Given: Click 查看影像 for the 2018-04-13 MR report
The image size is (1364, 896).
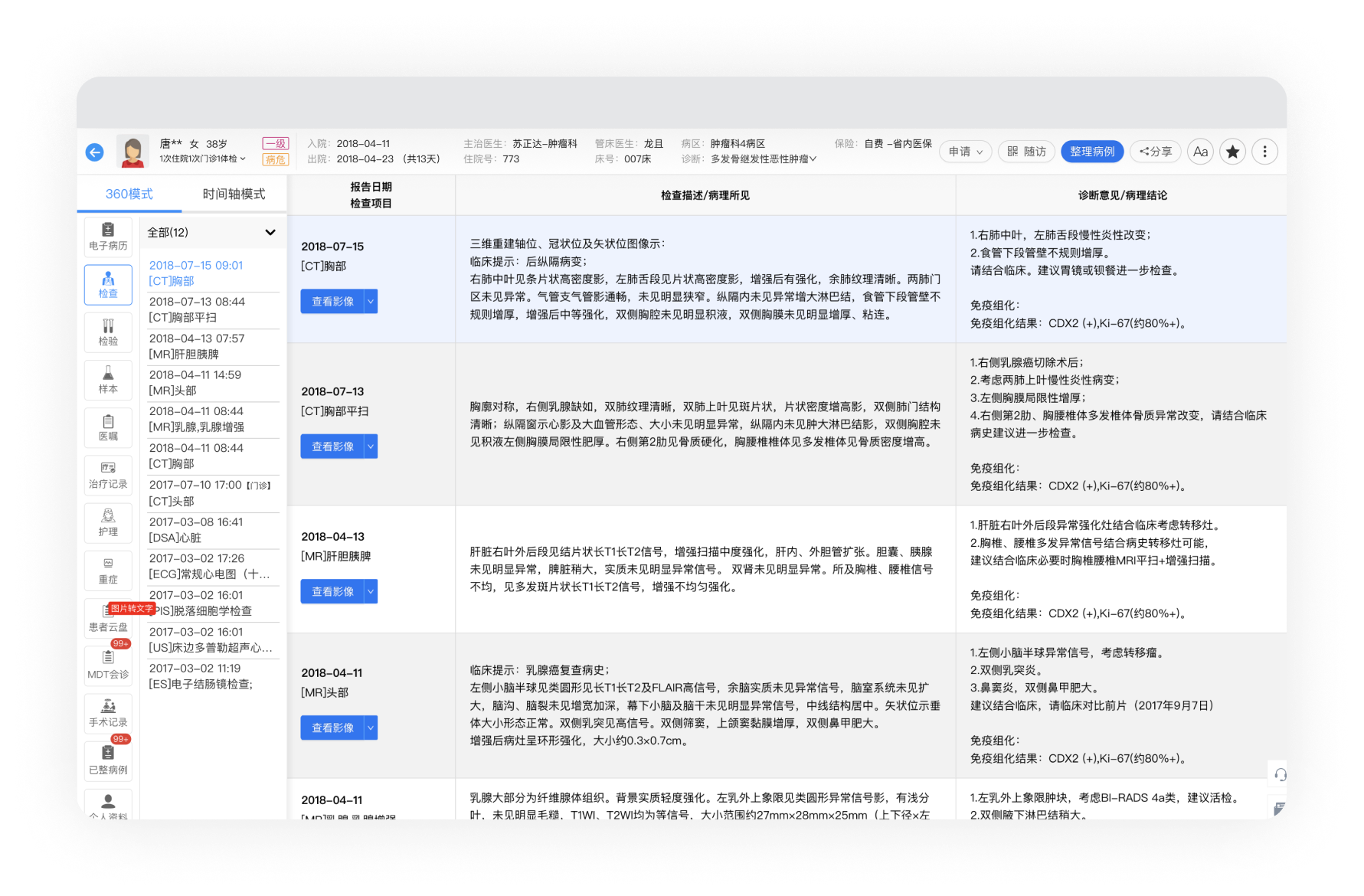Looking at the screenshot, I should click(332, 592).
